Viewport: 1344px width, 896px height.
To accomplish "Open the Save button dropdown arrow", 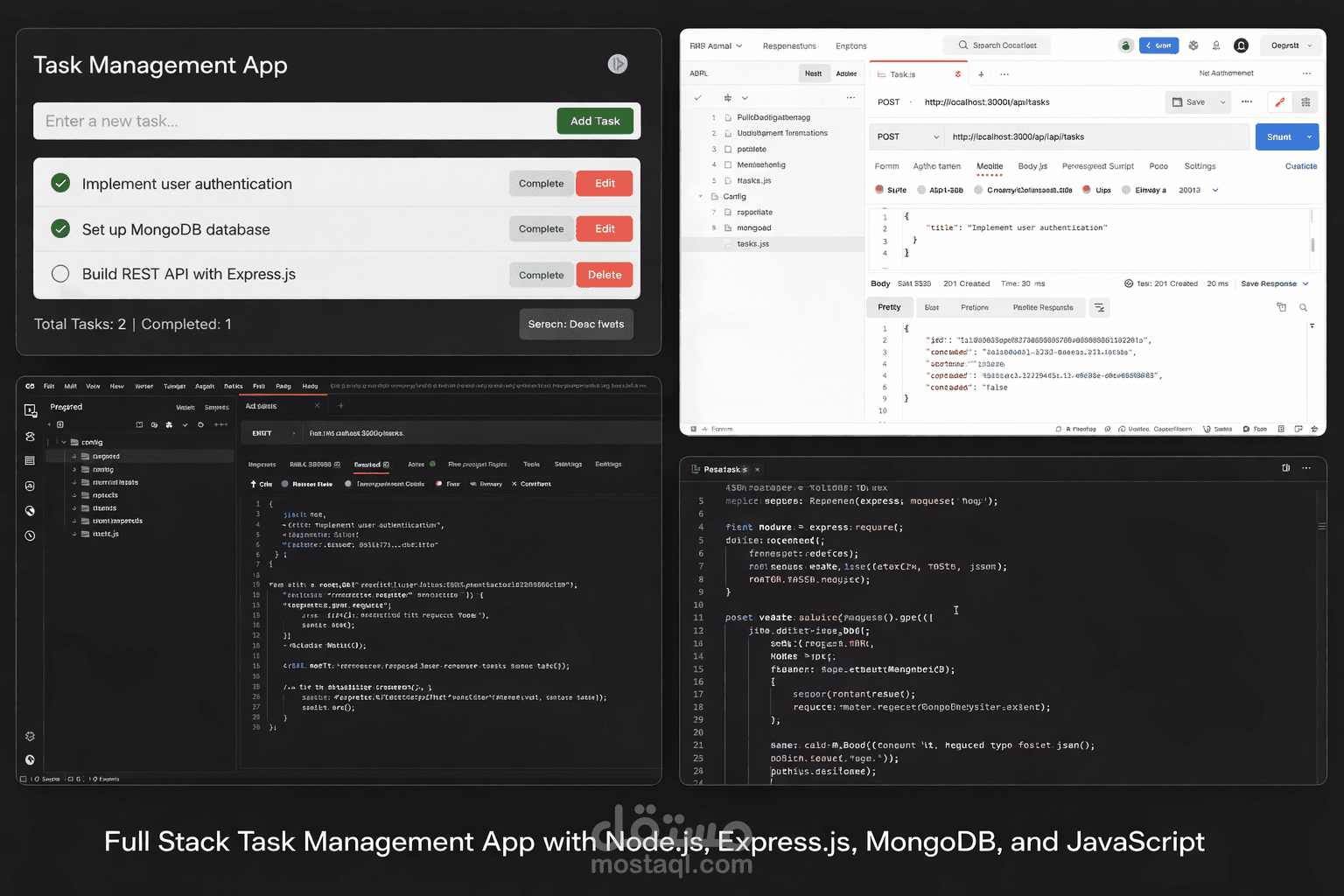I will click(x=1223, y=102).
